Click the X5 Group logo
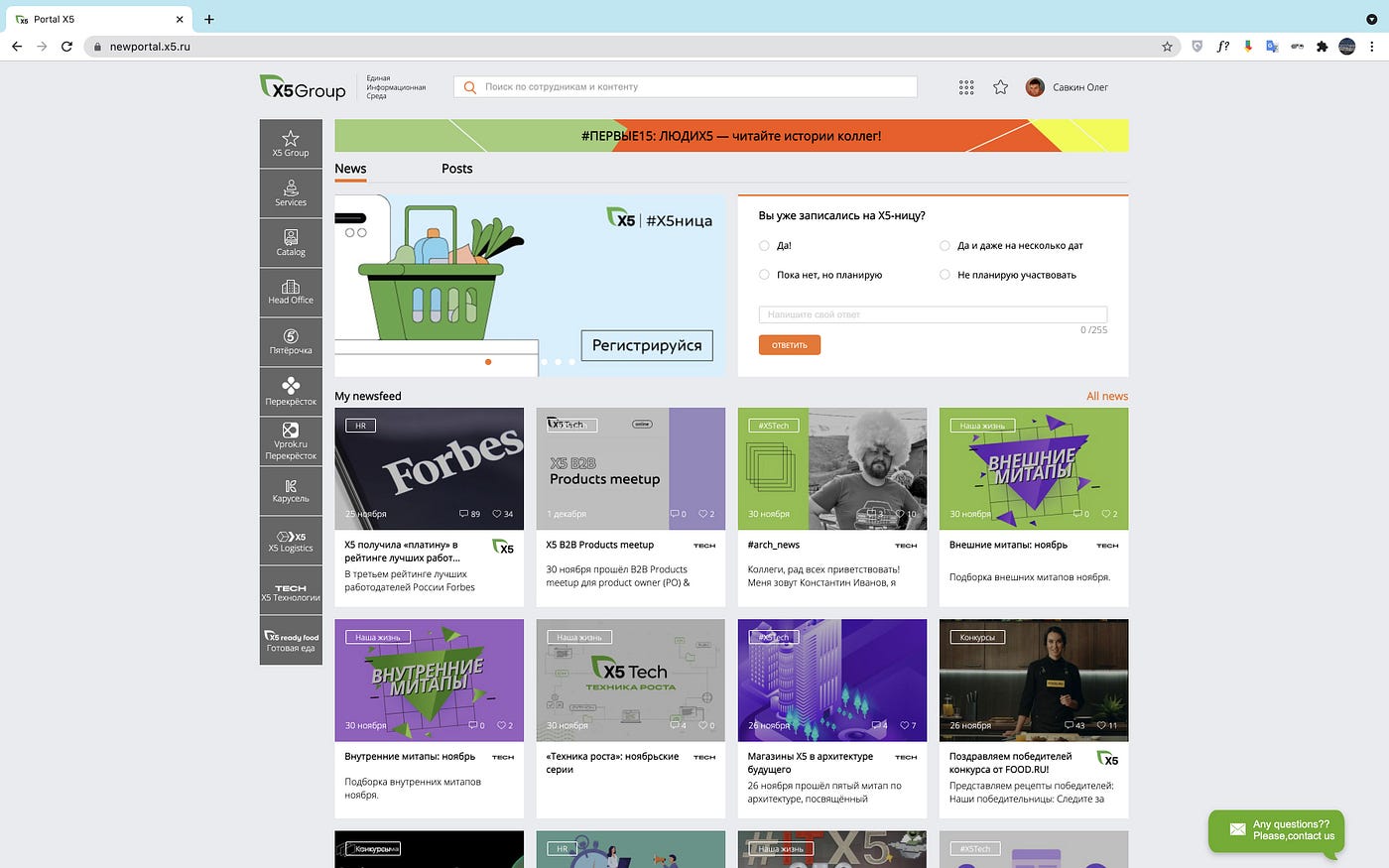Image resolution: width=1389 pixels, height=868 pixels. tap(303, 88)
